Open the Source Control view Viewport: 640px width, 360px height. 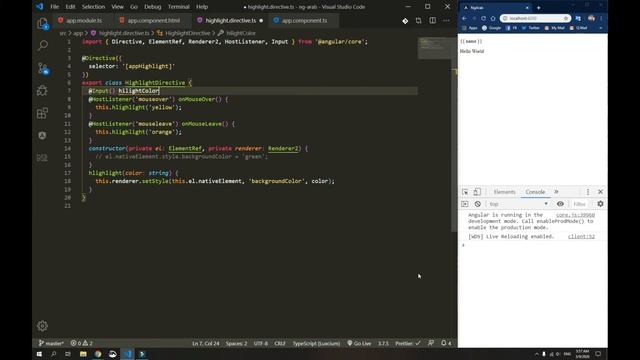[42, 68]
